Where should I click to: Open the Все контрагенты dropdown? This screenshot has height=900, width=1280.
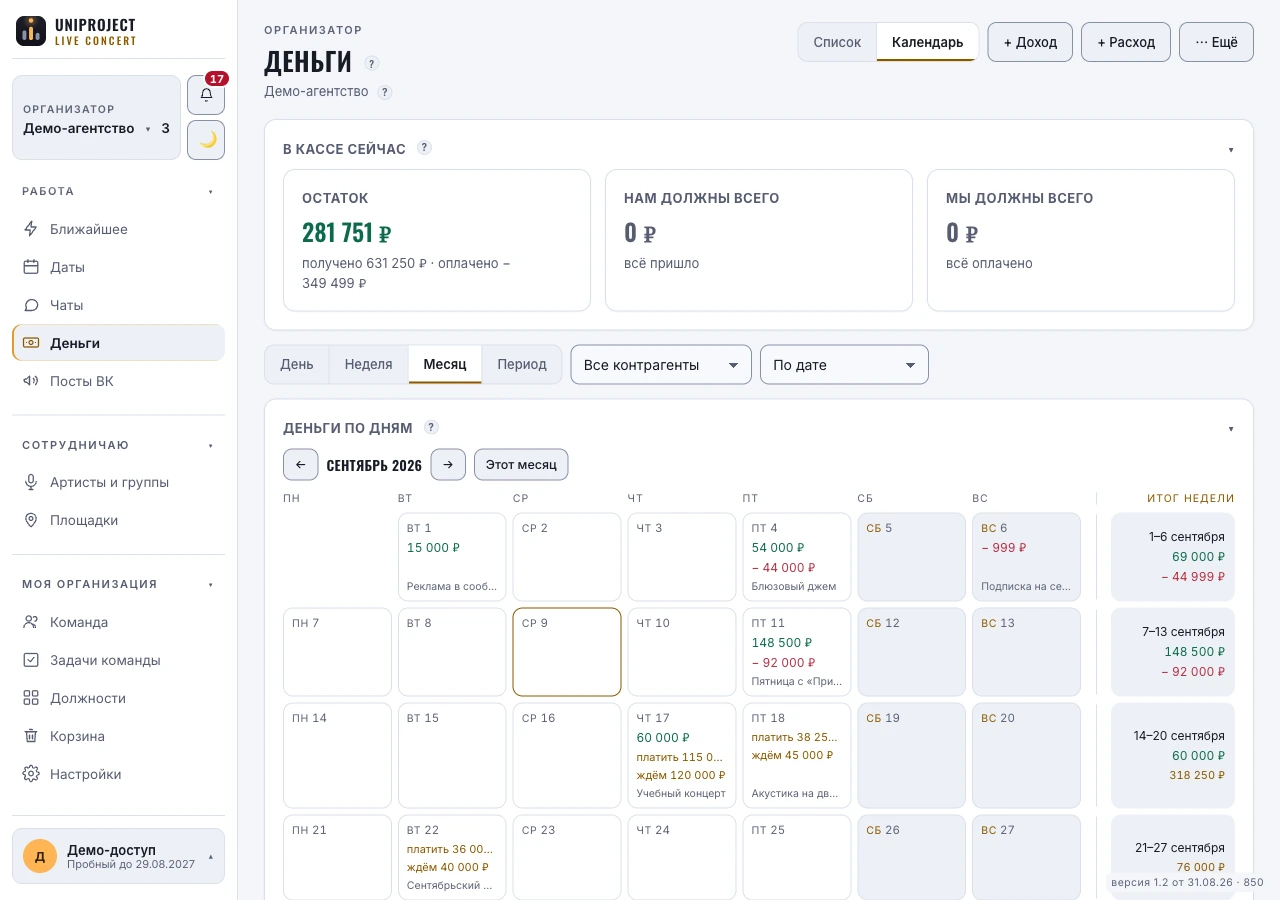pos(661,365)
